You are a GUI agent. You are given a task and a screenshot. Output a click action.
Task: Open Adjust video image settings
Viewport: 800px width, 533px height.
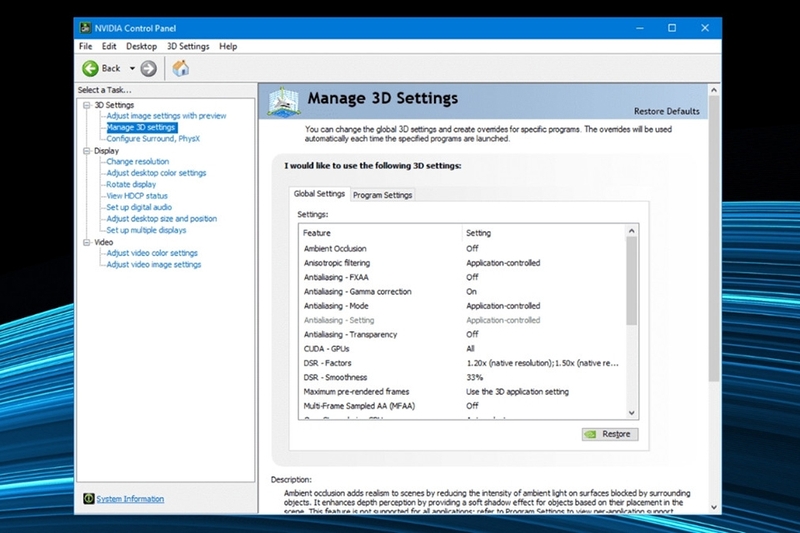(x=154, y=265)
